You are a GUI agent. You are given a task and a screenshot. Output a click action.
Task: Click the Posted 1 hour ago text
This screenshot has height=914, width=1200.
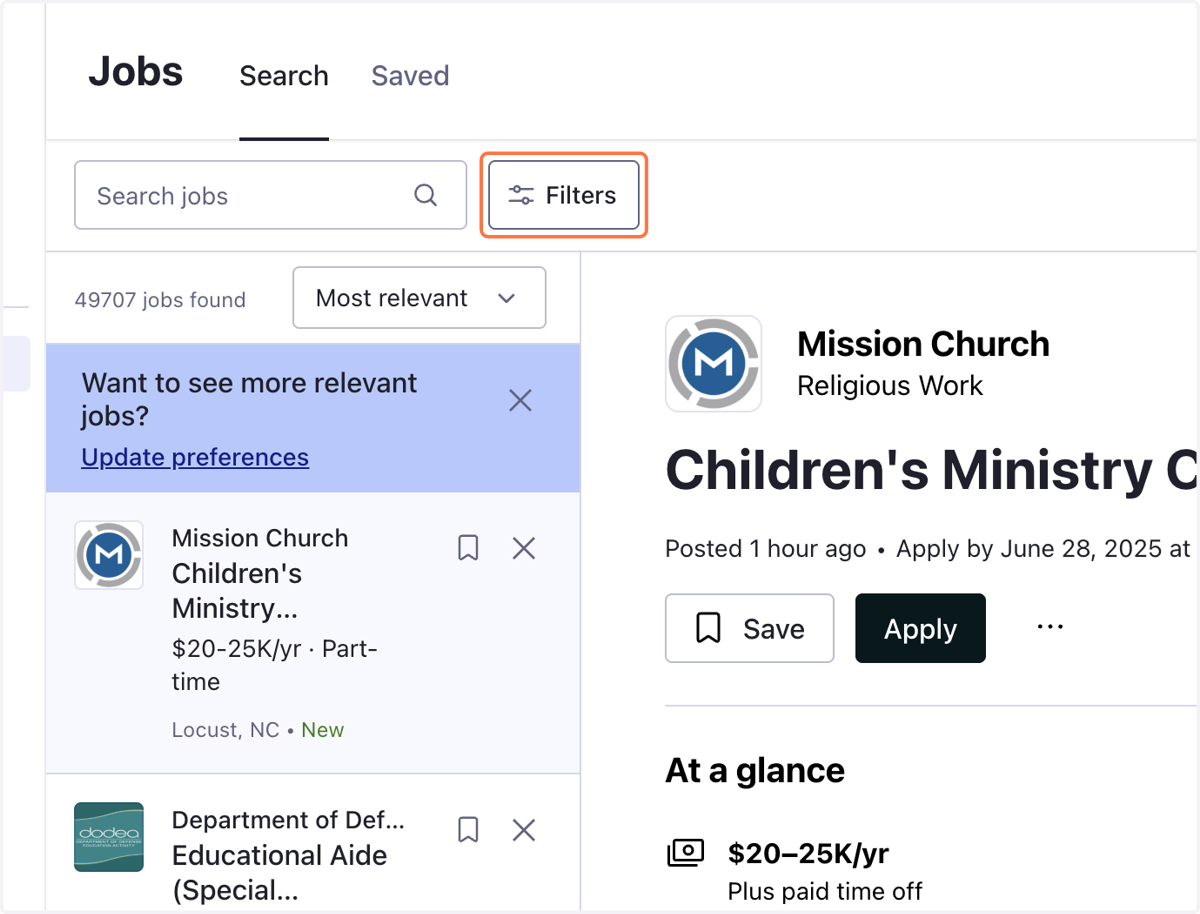click(x=765, y=549)
